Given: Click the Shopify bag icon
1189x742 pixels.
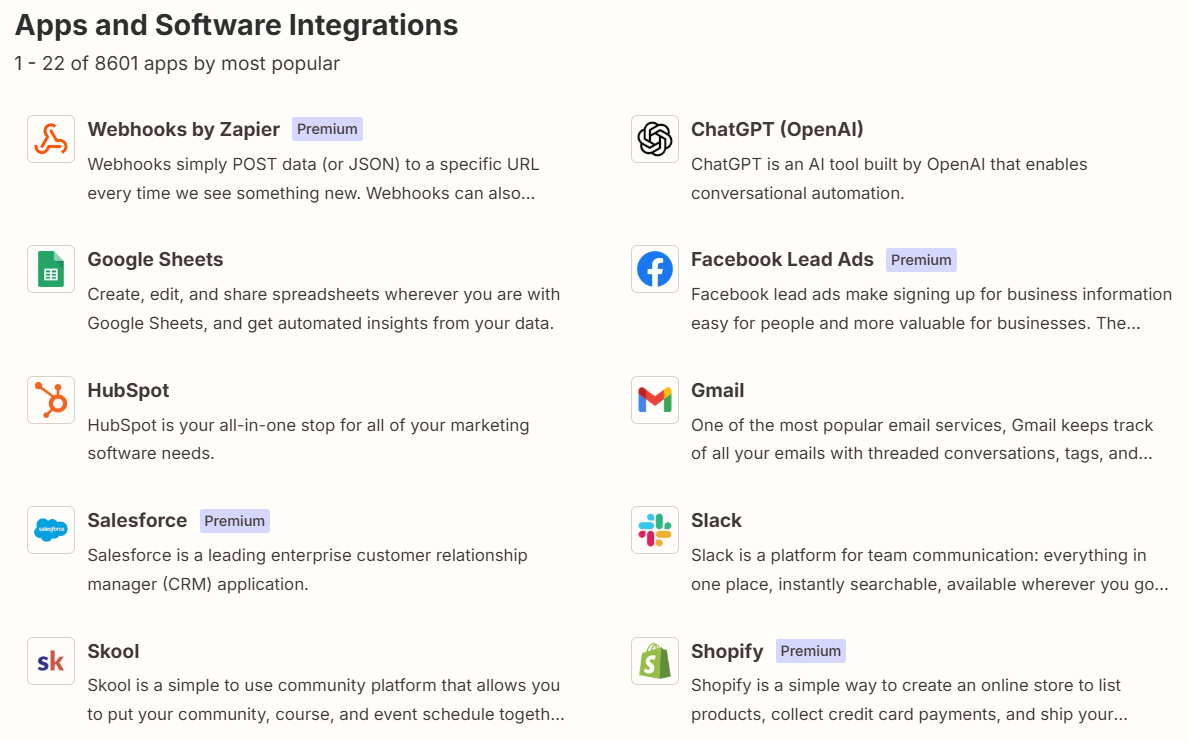Looking at the screenshot, I should coord(654,660).
